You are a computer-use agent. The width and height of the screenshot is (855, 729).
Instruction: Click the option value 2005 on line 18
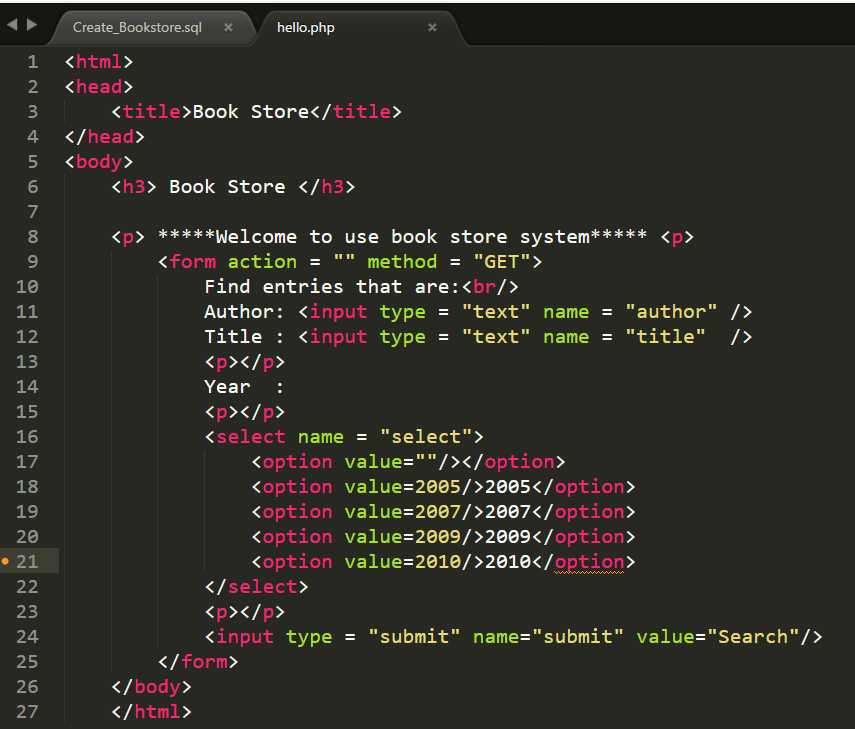tap(438, 487)
